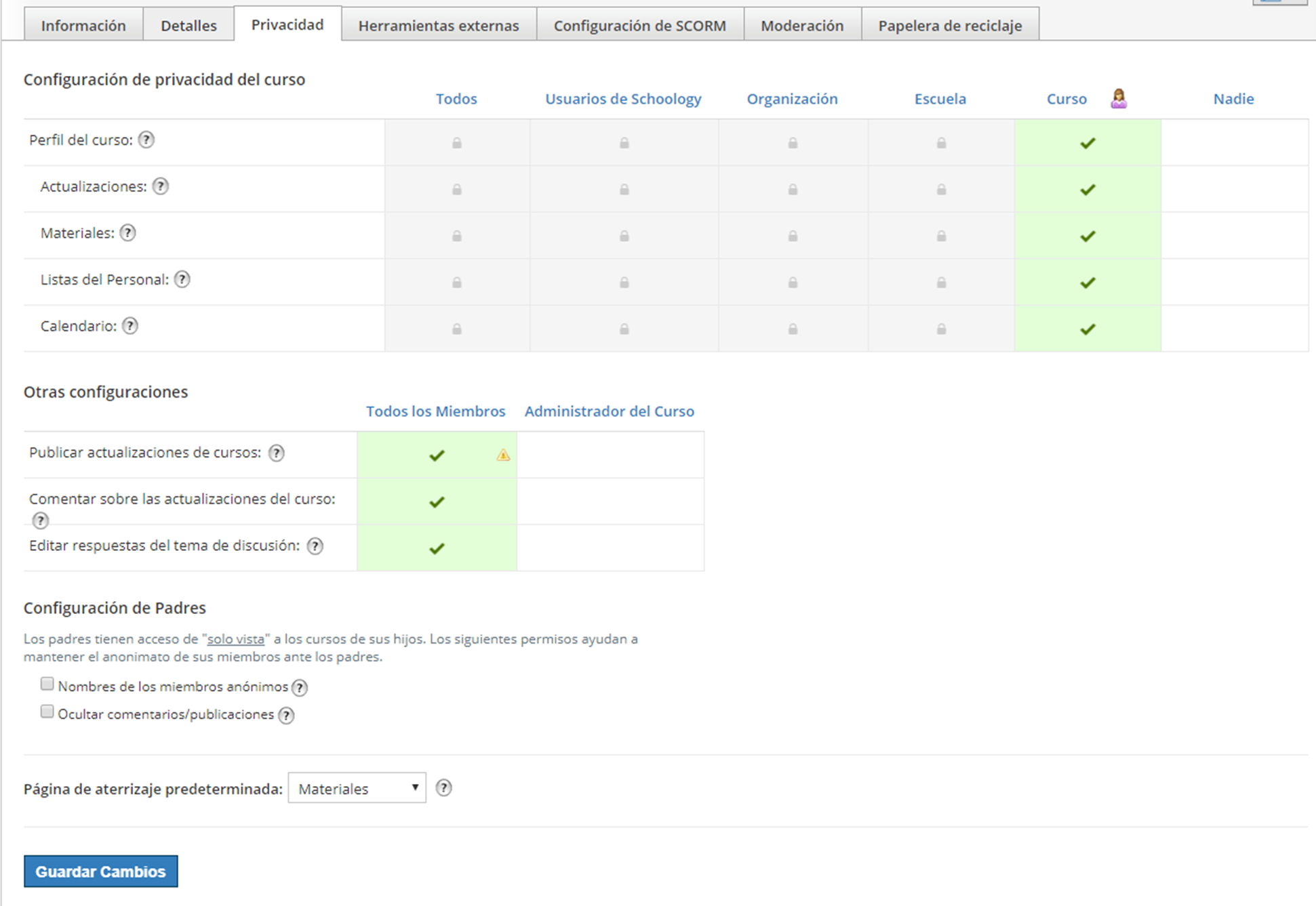The image size is (1316, 906).
Task: Click the Guardar Cambios button
Action: click(x=100, y=871)
